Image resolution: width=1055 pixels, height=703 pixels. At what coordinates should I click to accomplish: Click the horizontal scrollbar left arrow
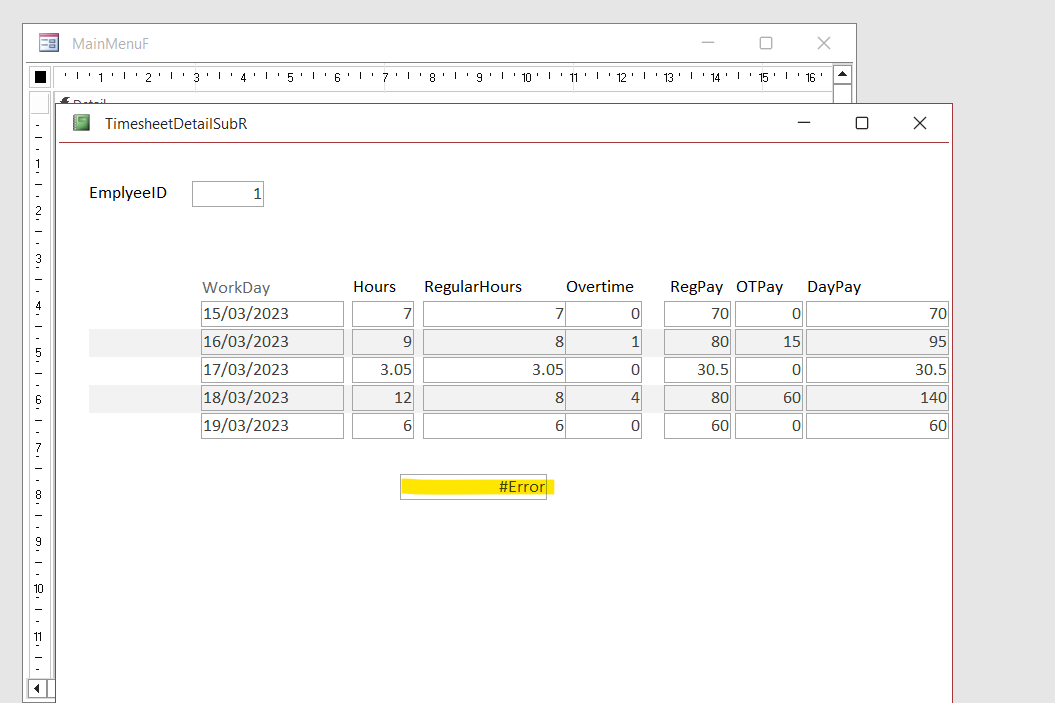point(39,688)
